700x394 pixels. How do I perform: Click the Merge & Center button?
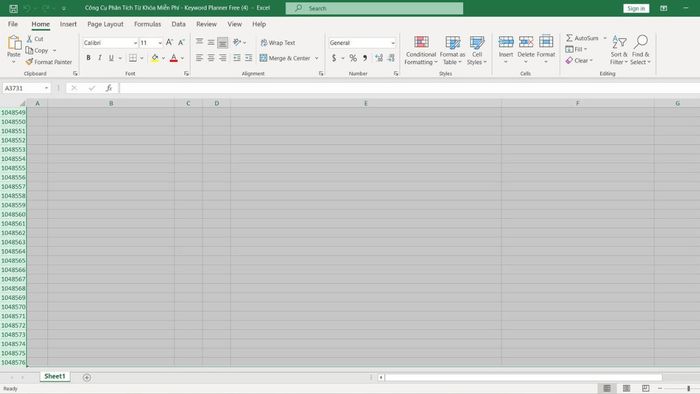[285, 58]
